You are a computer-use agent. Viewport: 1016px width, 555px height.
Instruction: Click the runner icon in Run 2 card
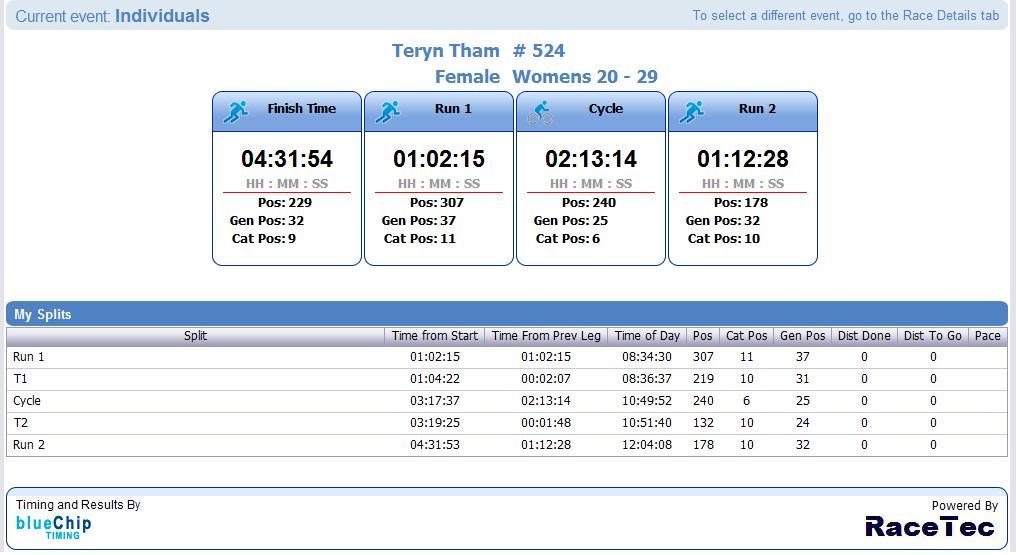click(692, 111)
